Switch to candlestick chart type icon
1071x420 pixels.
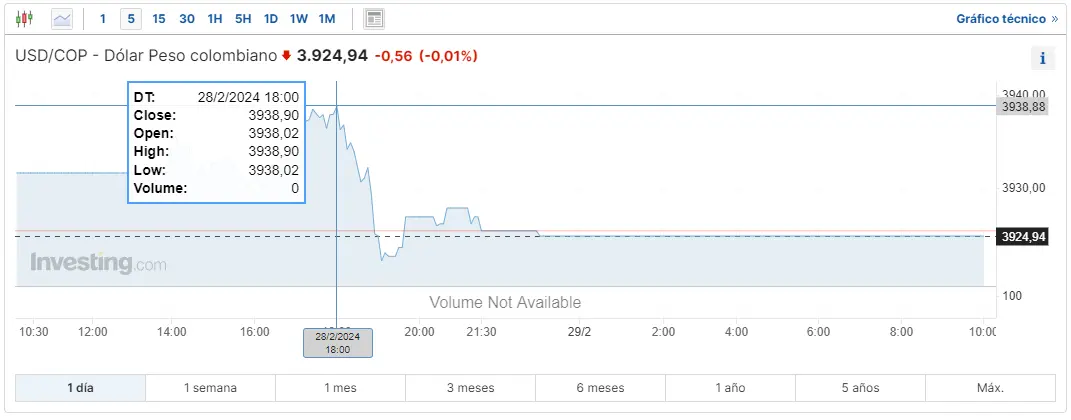(25, 18)
